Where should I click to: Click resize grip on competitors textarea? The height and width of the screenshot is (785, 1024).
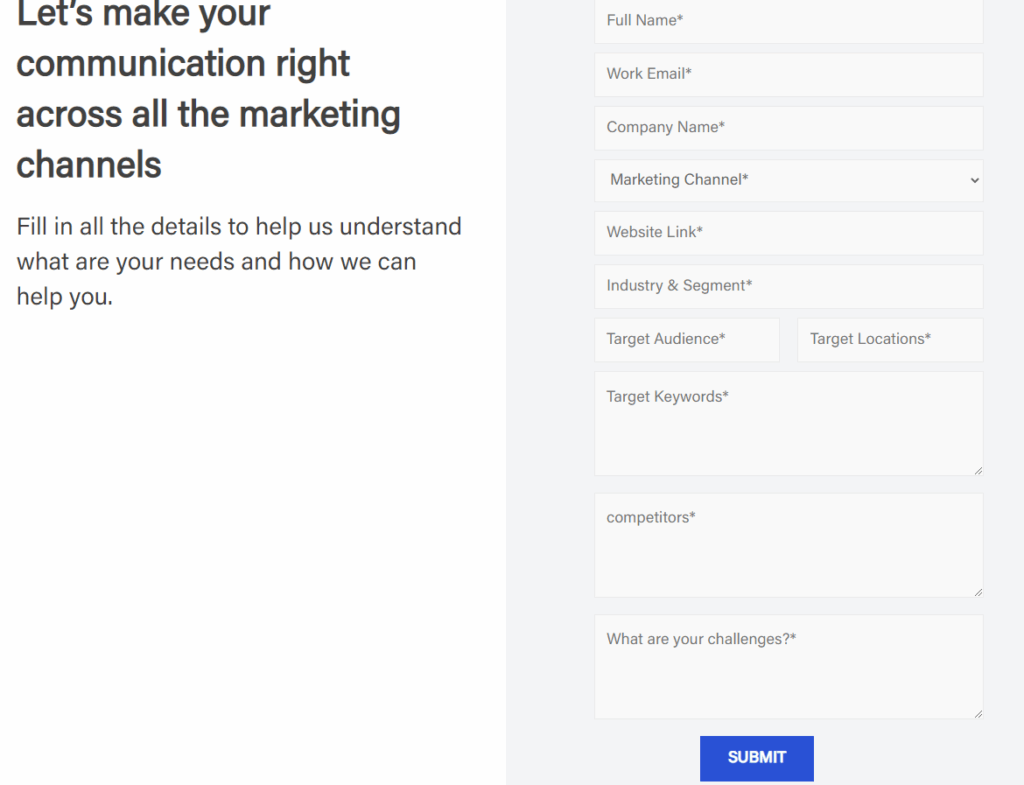click(978, 592)
